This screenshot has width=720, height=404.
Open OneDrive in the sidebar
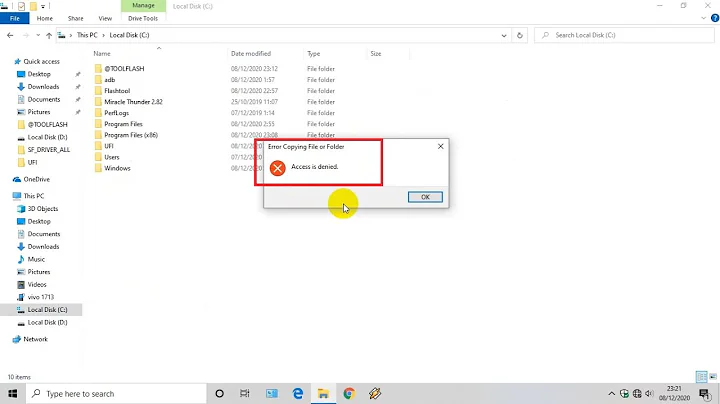click(36, 180)
